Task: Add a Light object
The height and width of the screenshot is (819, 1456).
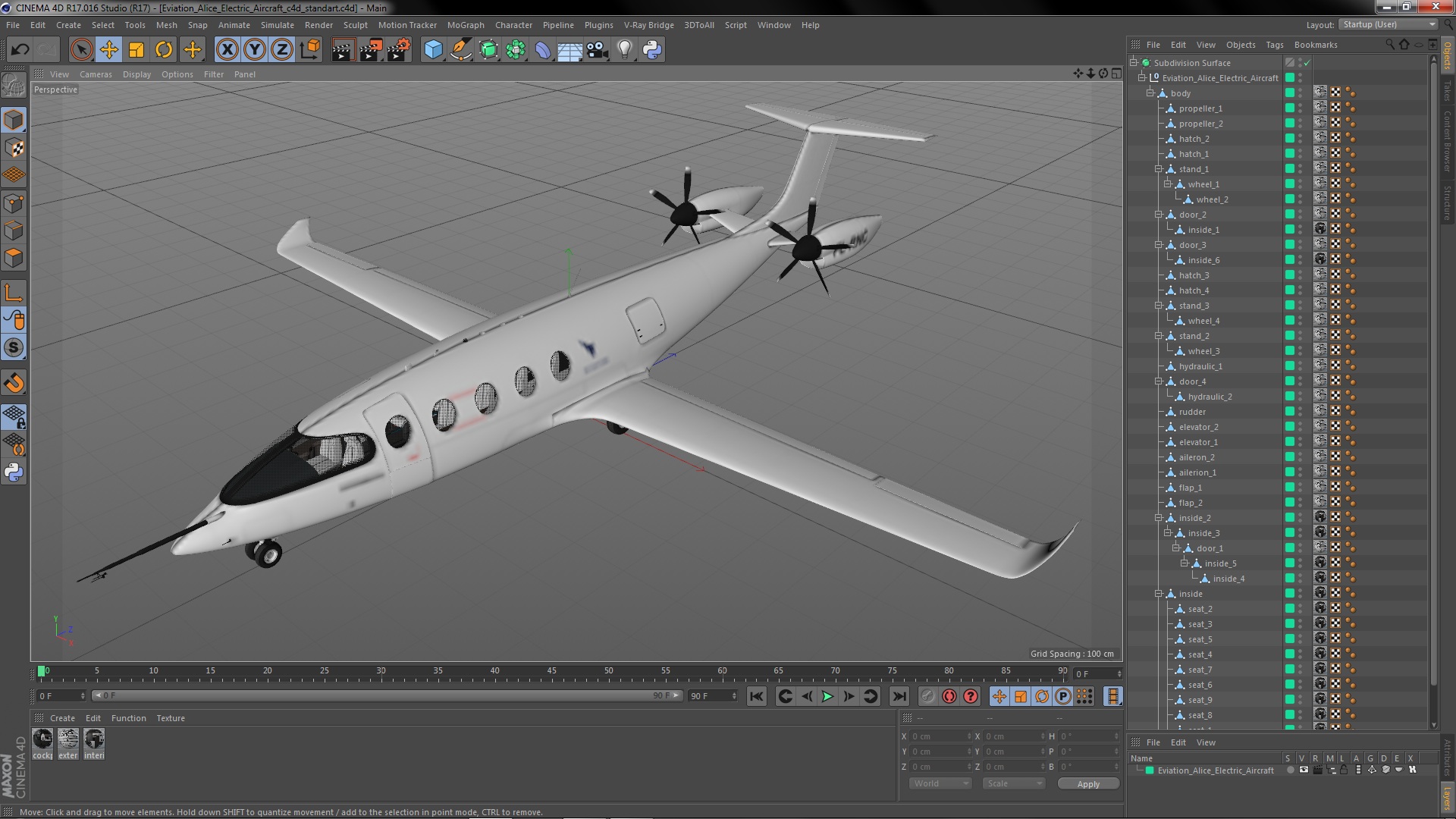Action: click(625, 50)
